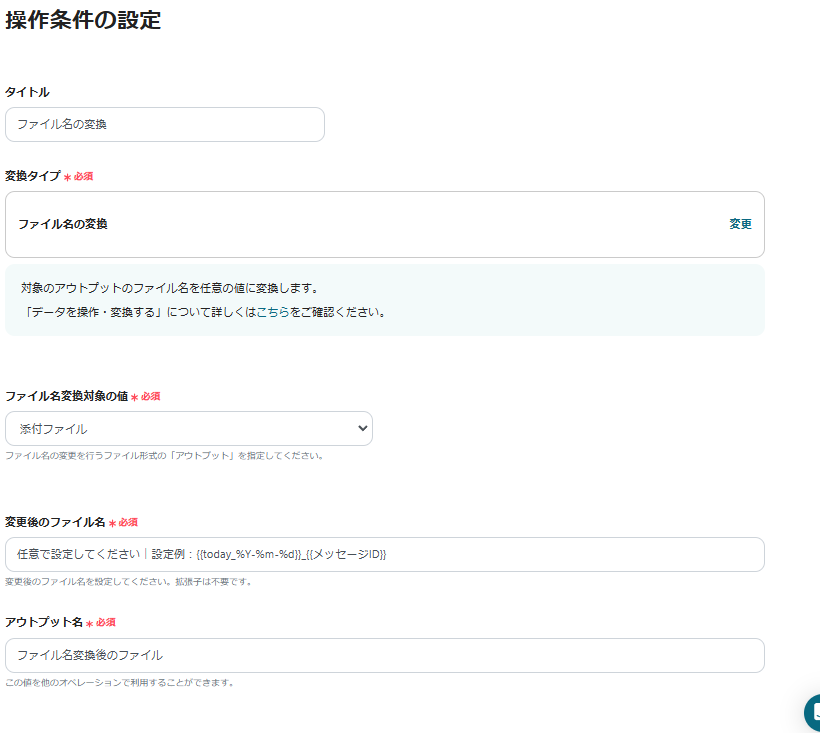Click the bold ファイル名の変換 conversion type text
This screenshot has height=733, width=820.
coord(63,224)
